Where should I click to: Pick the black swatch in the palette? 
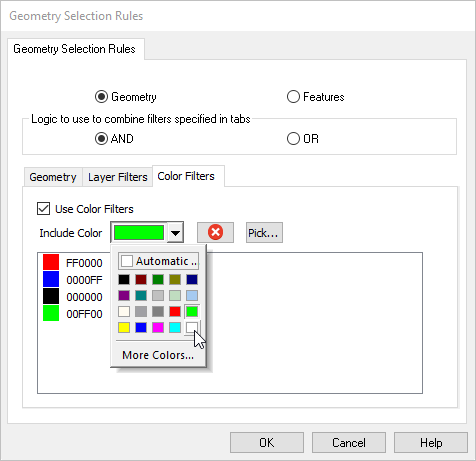pyautogui.click(x=124, y=279)
